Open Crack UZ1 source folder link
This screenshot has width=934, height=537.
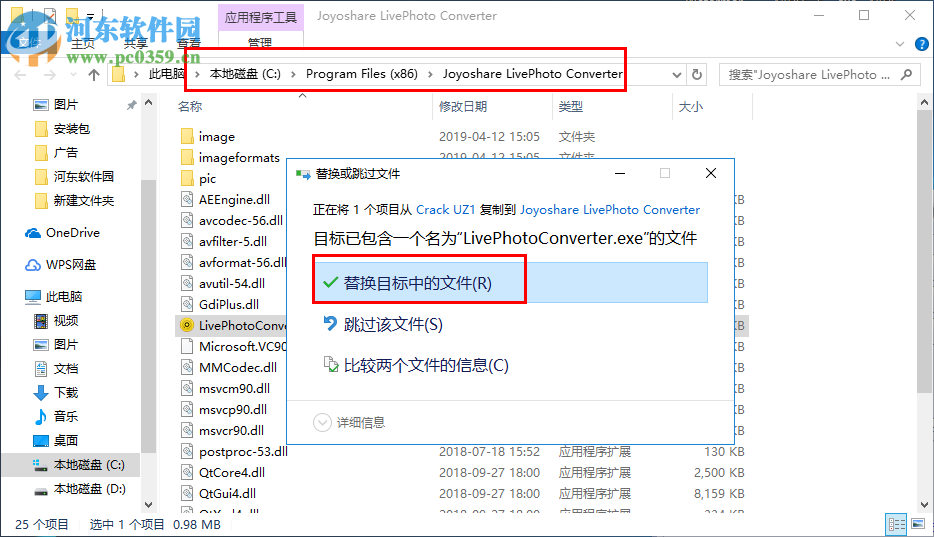coord(445,210)
